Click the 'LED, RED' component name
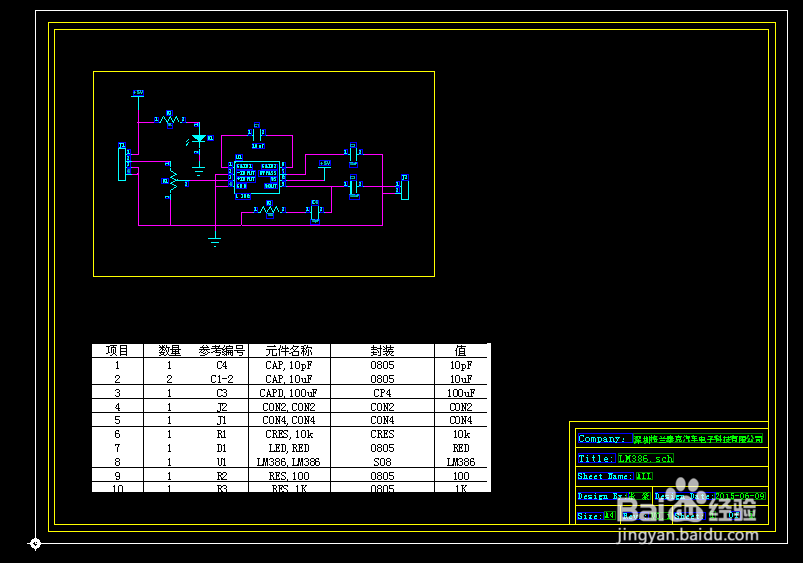Screen dimensions: 803x563 pyautogui.click(x=289, y=448)
